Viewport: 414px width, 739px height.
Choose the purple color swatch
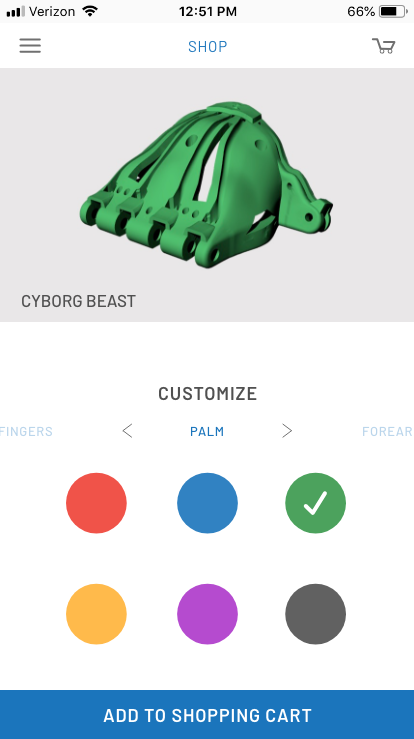[207, 614]
